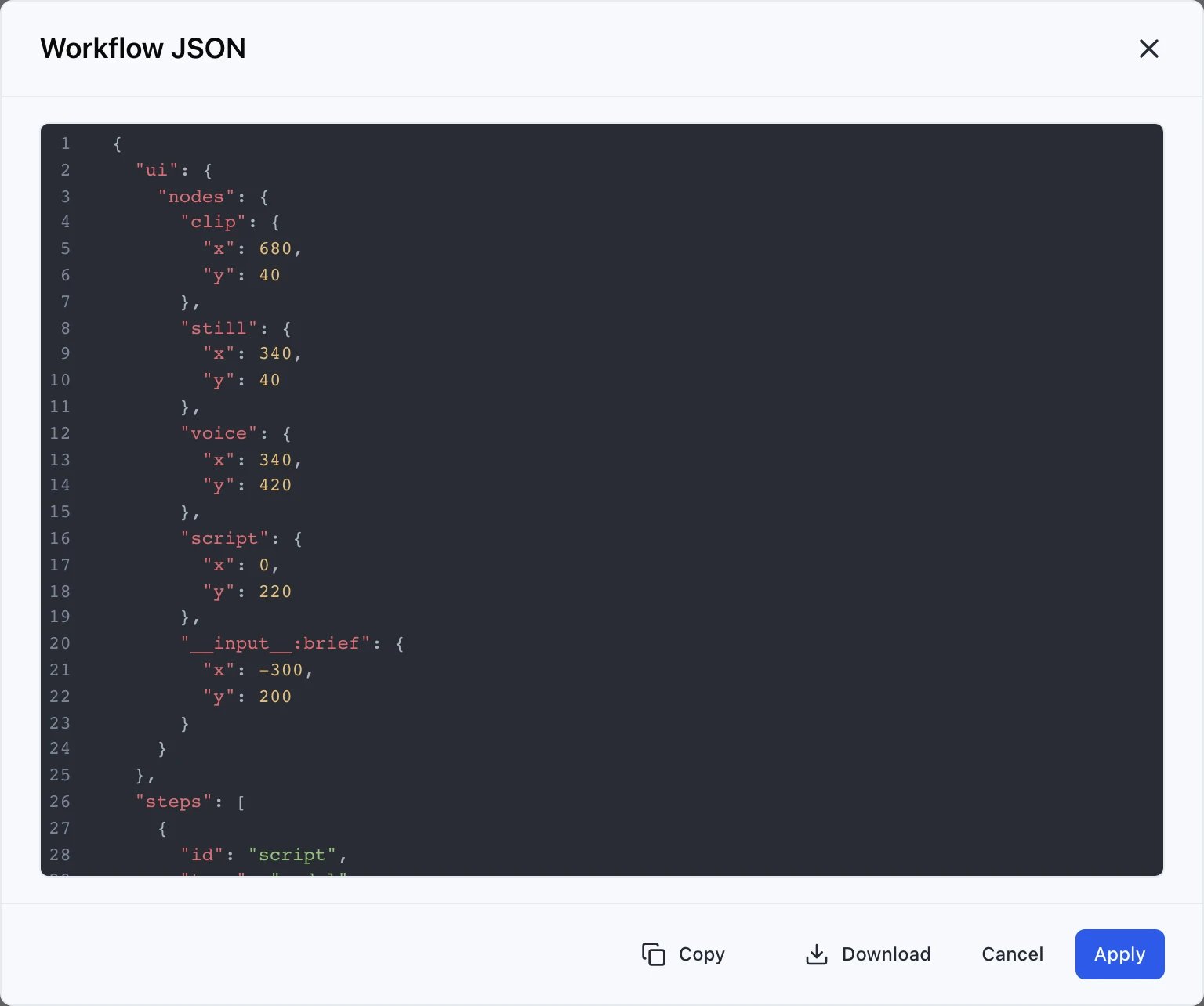The height and width of the screenshot is (1006, 1204).
Task: Click the "__input__:brief" key
Action: tap(276, 643)
